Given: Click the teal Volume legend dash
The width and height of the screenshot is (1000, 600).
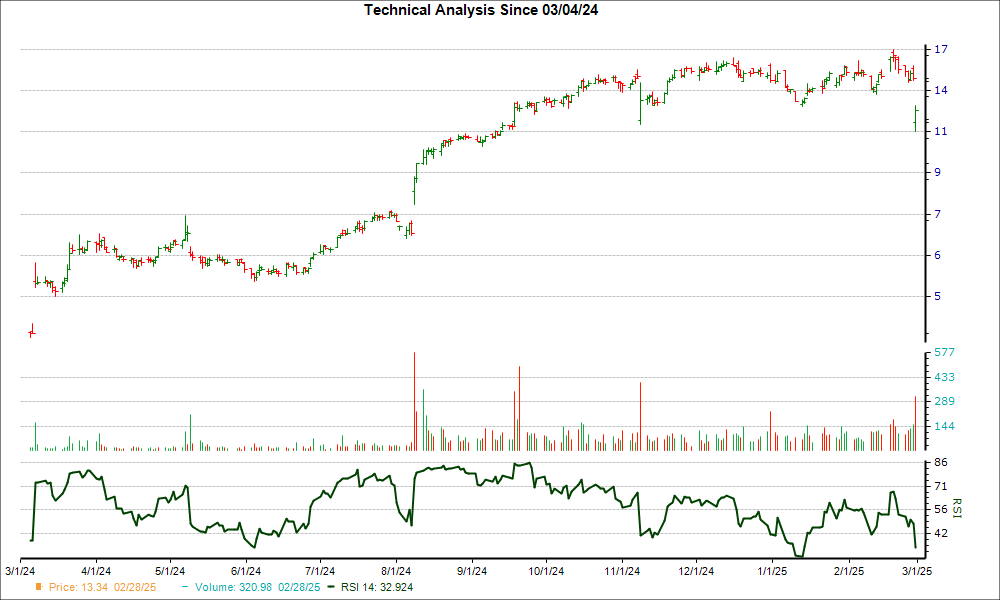Looking at the screenshot, I should tap(185, 587).
